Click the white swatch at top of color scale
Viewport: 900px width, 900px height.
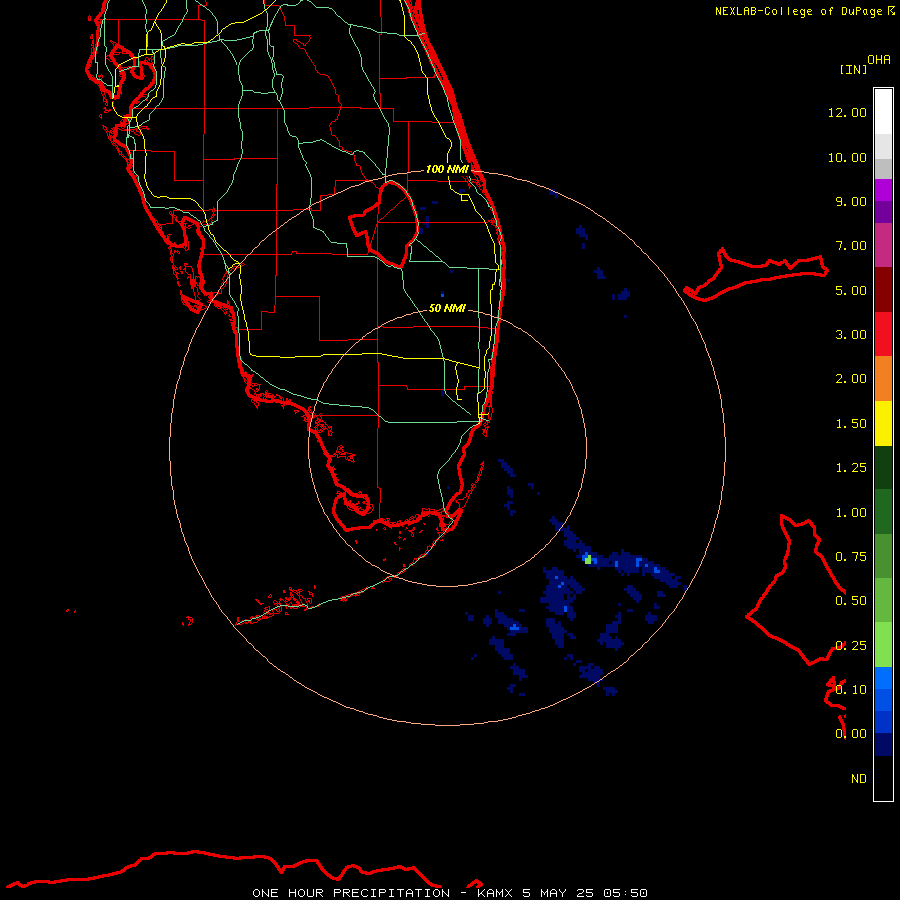click(883, 112)
